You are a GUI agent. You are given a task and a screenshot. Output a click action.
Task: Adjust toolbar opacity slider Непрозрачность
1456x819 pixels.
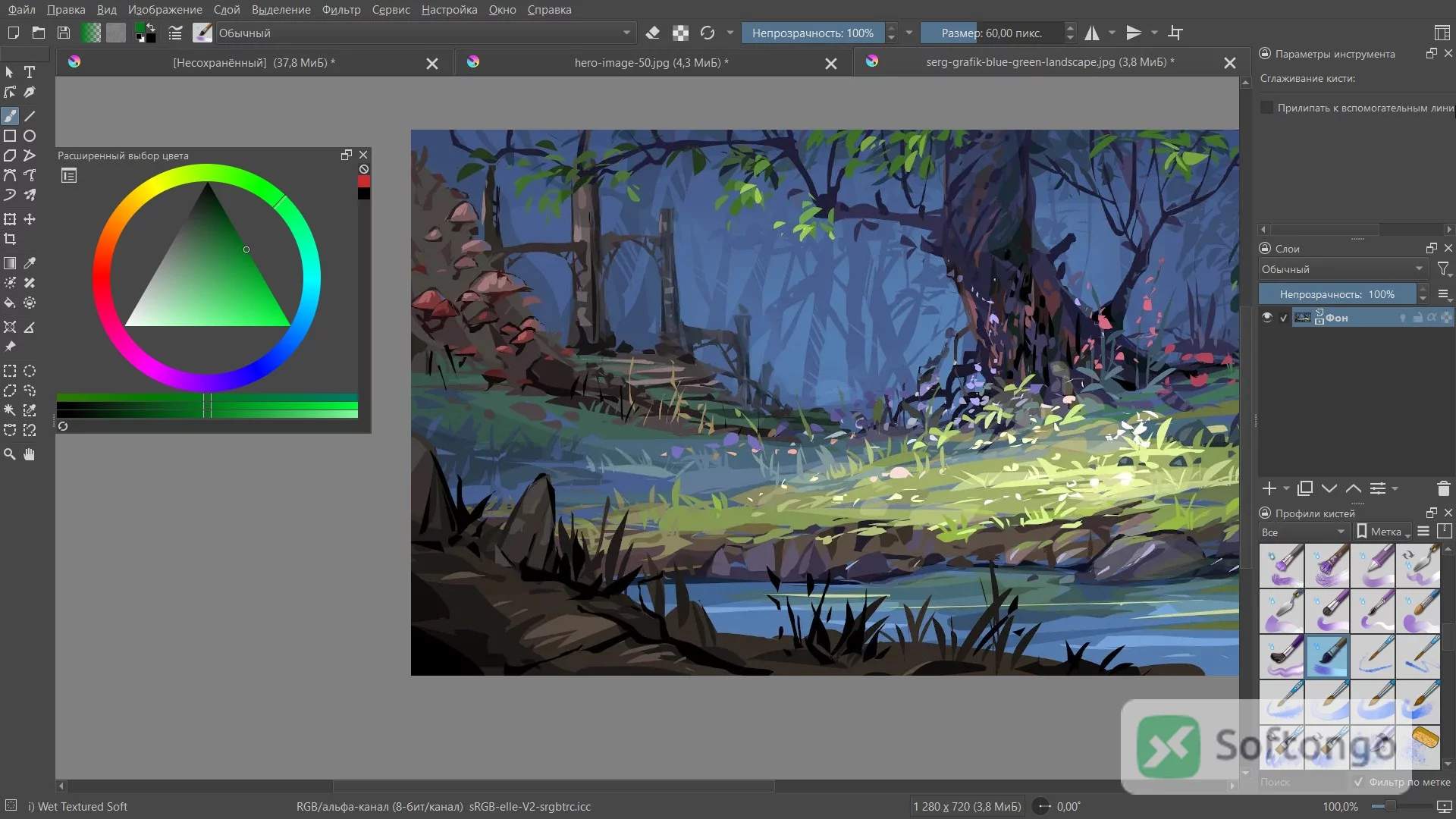click(x=813, y=33)
